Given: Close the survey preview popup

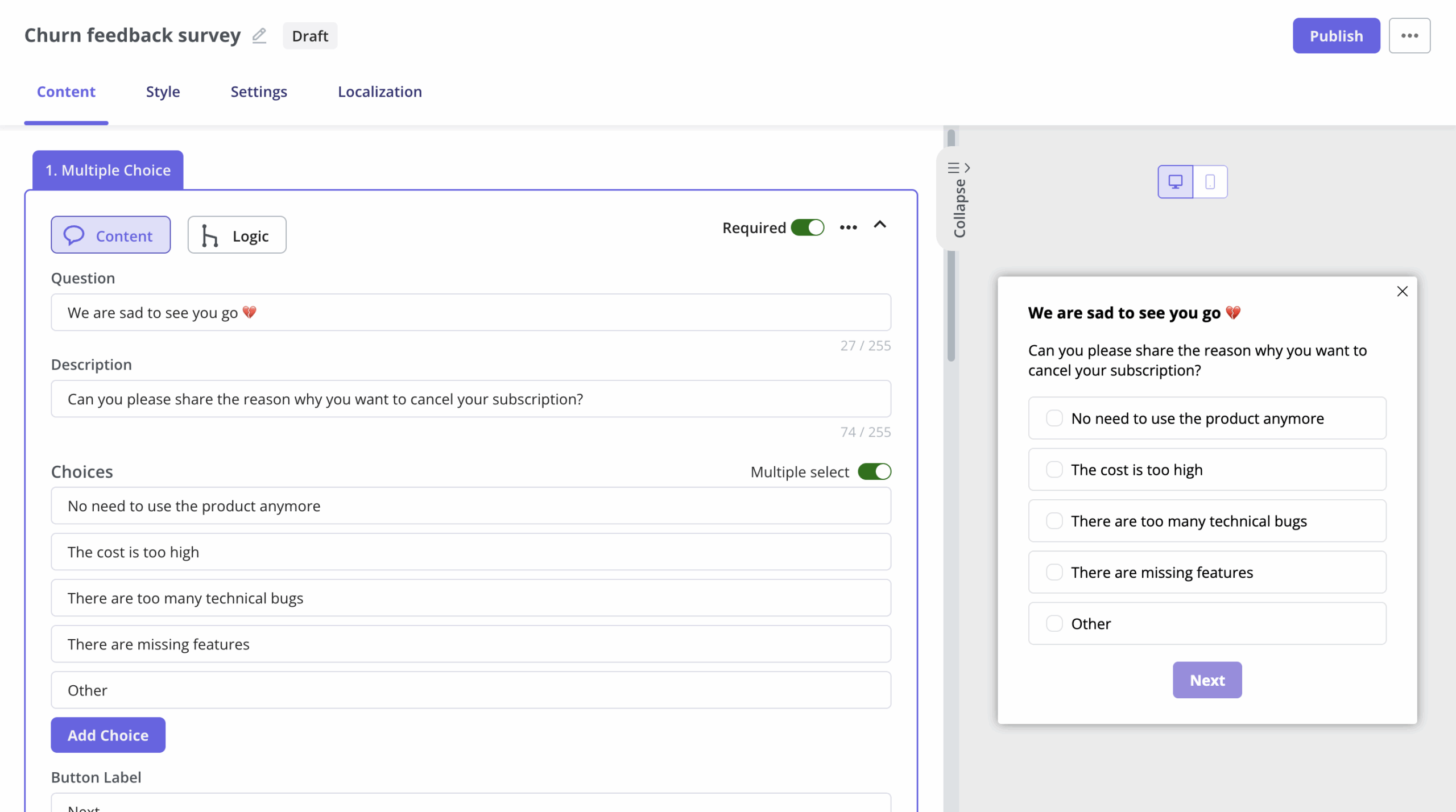Looking at the screenshot, I should [1403, 291].
